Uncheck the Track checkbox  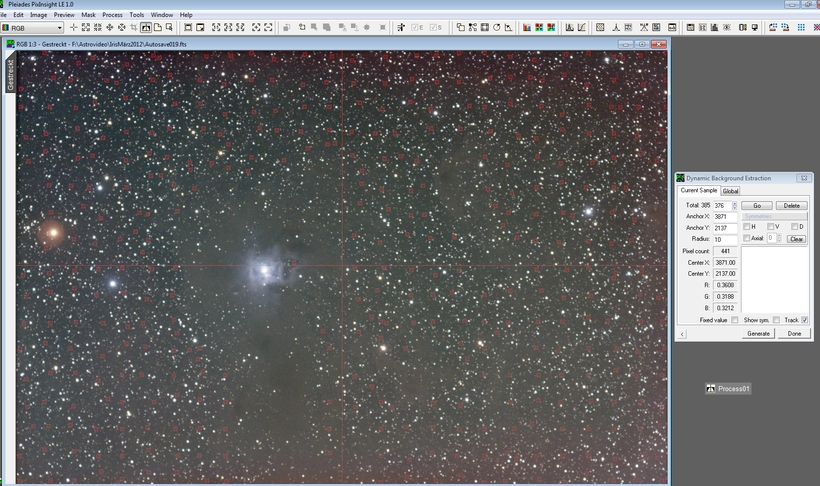[x=805, y=320]
